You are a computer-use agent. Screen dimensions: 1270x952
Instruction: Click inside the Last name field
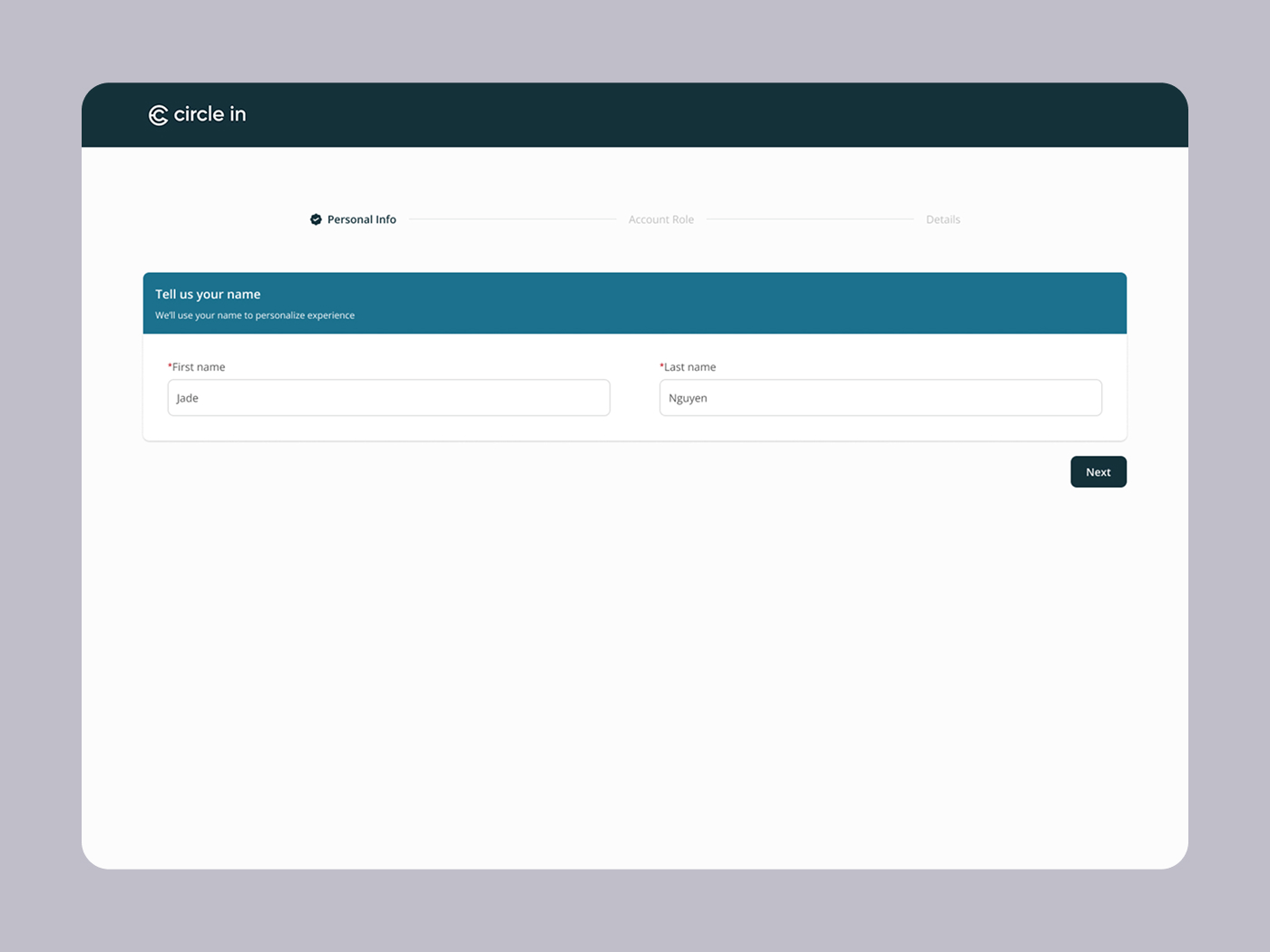(x=880, y=397)
